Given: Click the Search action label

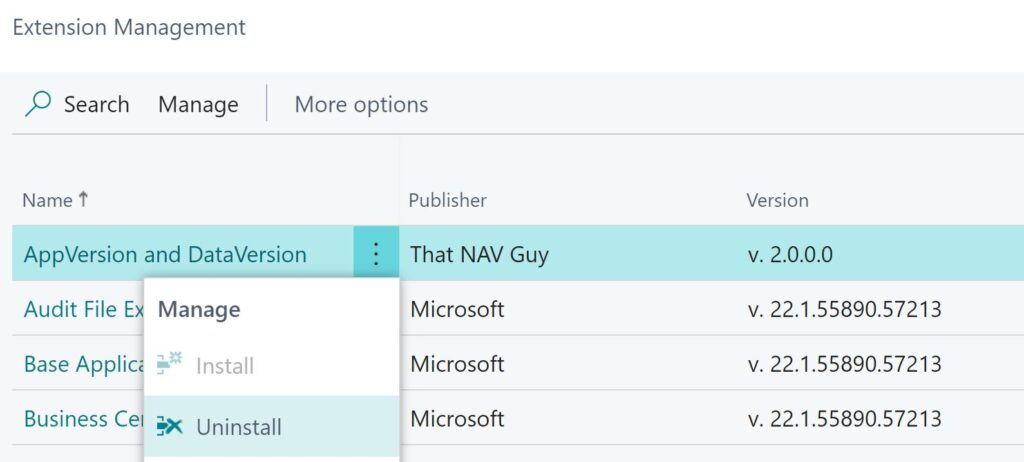Looking at the screenshot, I should pos(96,105).
